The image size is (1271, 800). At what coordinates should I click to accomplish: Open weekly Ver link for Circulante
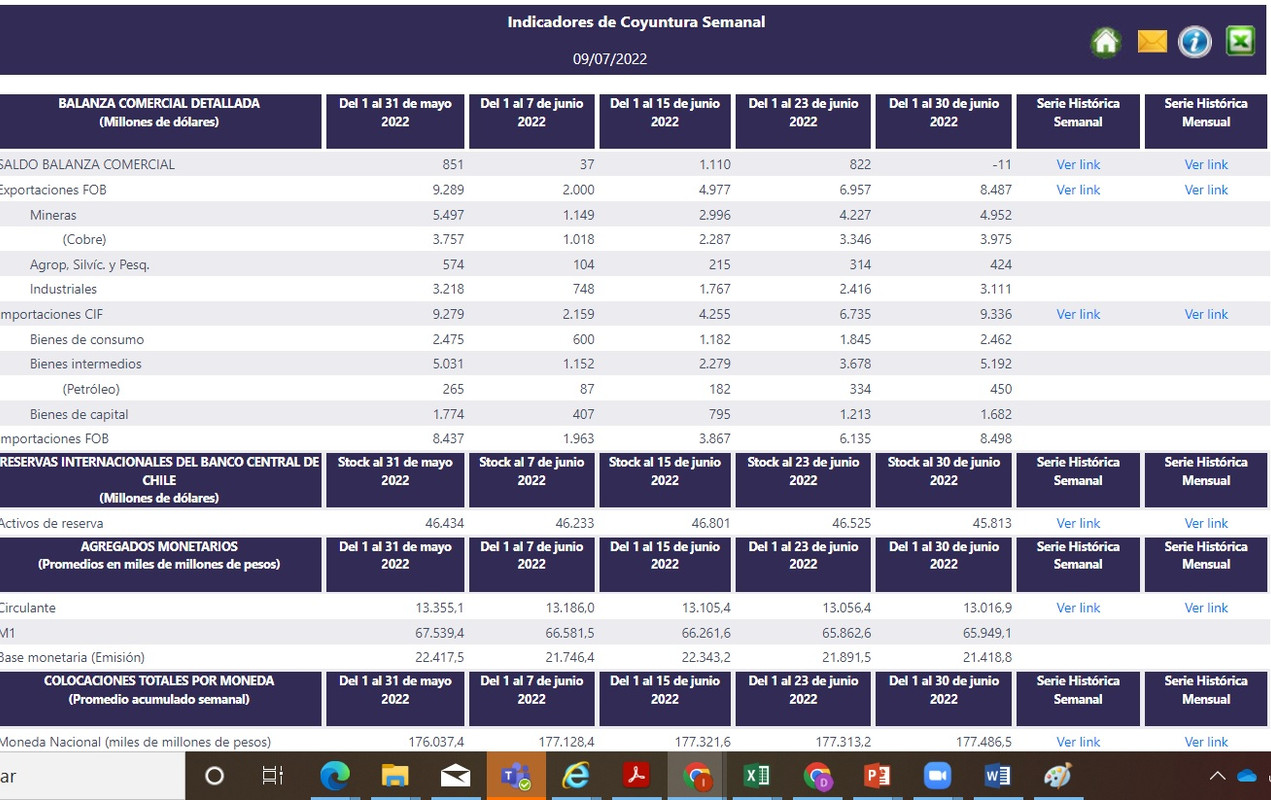1078,608
